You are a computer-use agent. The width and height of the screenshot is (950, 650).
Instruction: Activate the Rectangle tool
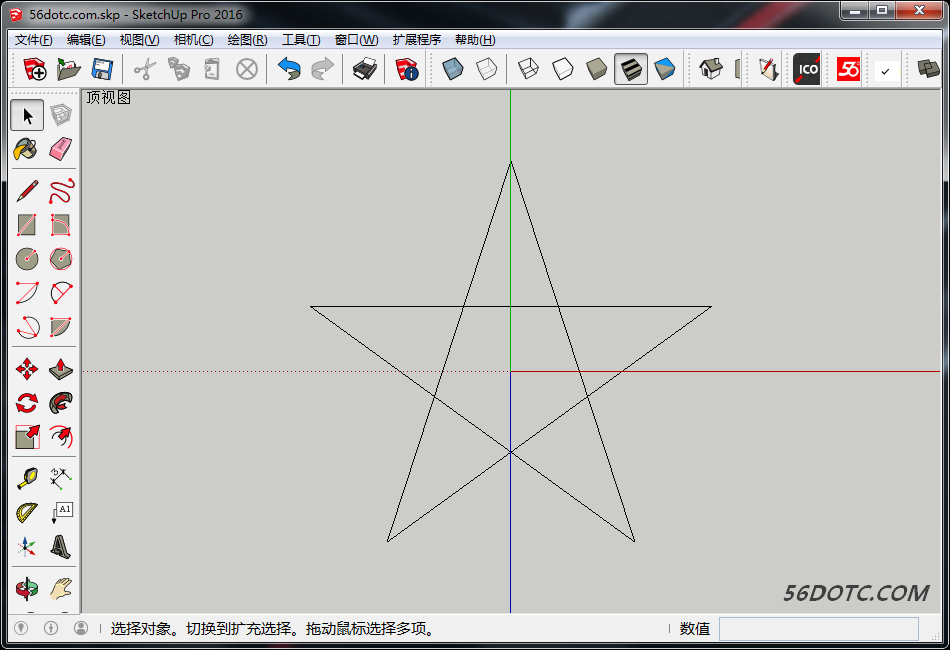click(26, 224)
